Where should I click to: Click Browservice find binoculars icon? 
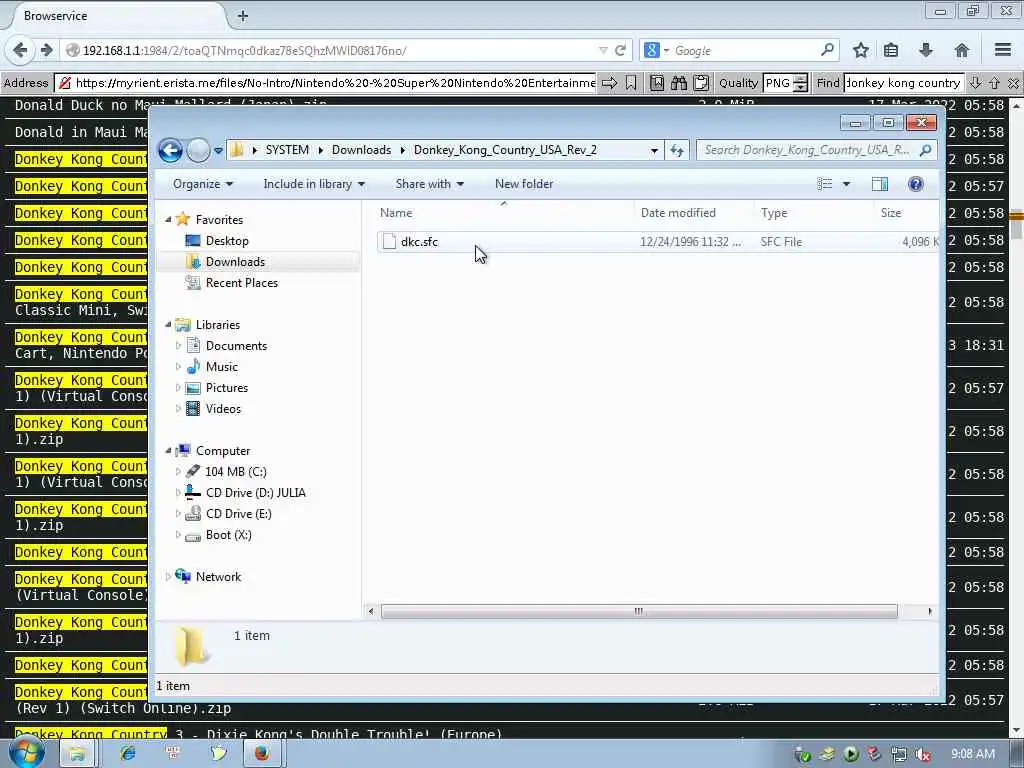click(679, 83)
